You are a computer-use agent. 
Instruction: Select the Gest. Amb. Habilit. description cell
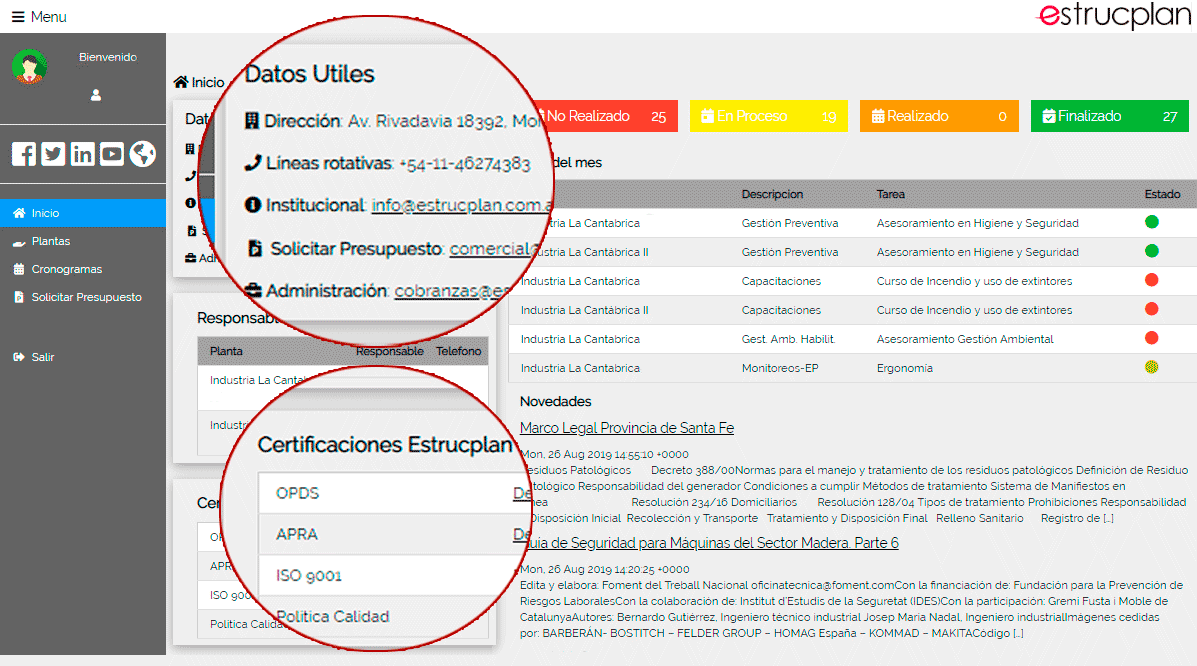click(x=789, y=339)
